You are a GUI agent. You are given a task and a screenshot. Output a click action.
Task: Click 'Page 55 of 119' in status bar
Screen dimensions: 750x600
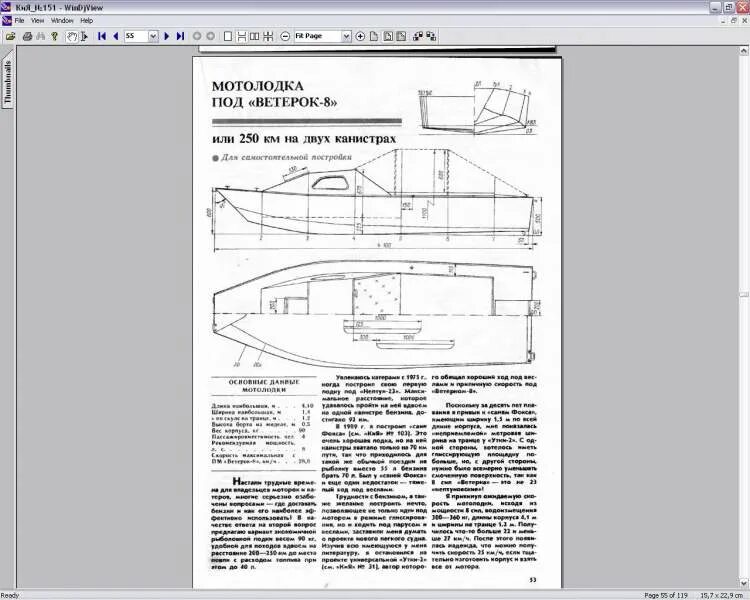pyautogui.click(x=665, y=595)
